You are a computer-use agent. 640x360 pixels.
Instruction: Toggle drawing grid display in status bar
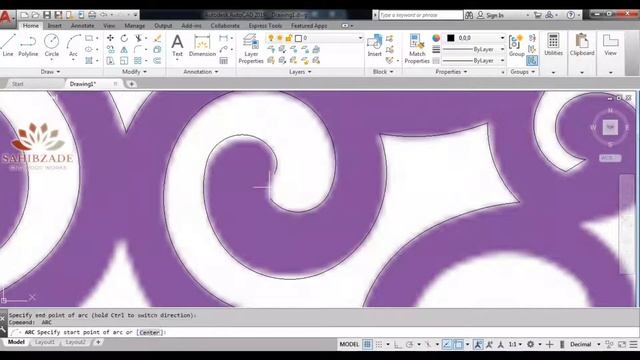click(x=367, y=344)
